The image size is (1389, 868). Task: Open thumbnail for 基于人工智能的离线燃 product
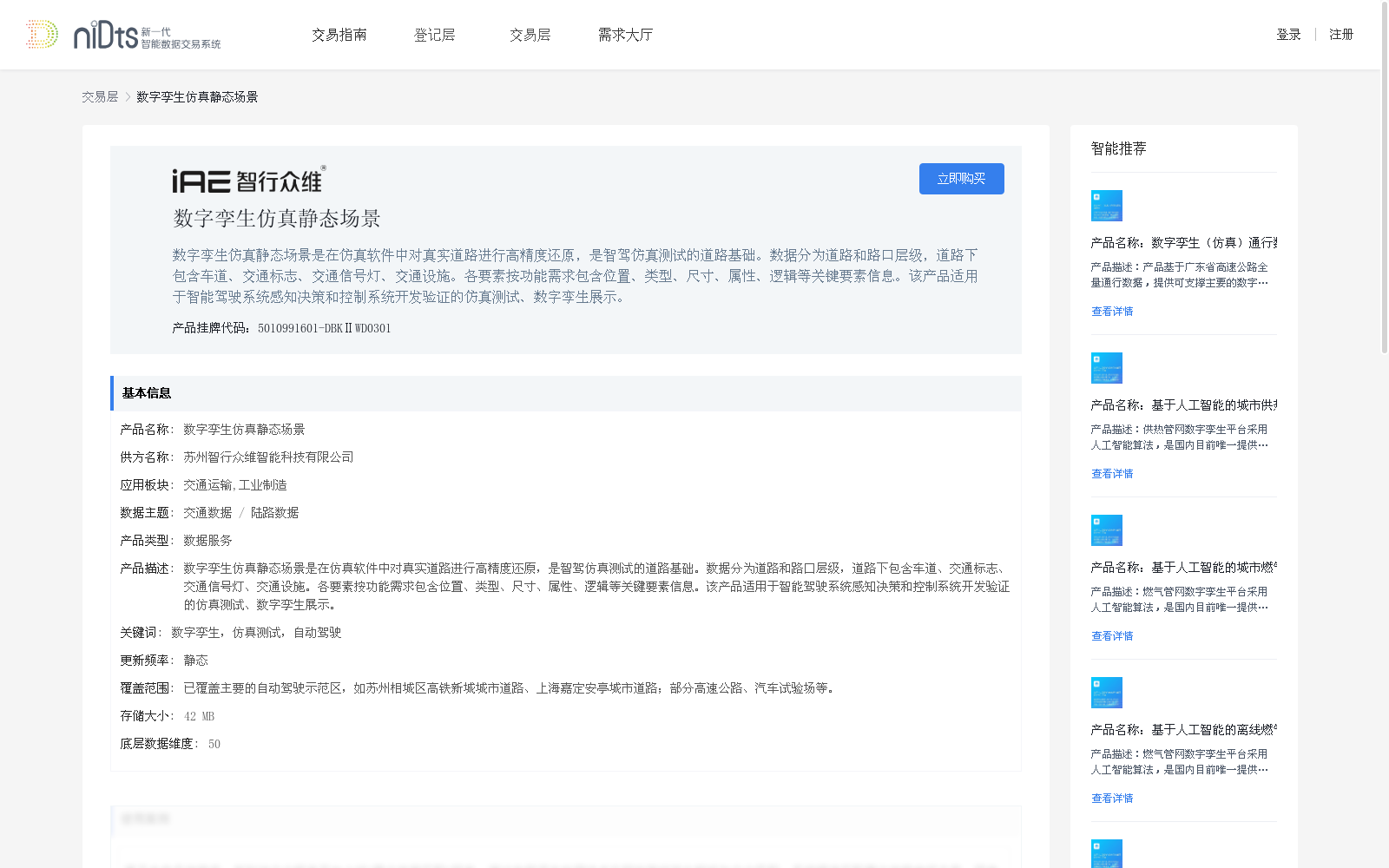(x=1107, y=693)
